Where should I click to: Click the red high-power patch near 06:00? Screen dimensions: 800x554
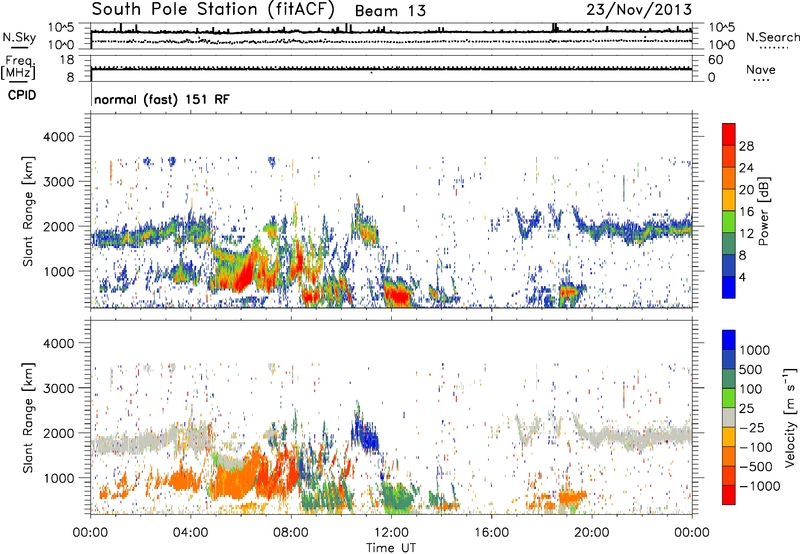tap(245, 275)
